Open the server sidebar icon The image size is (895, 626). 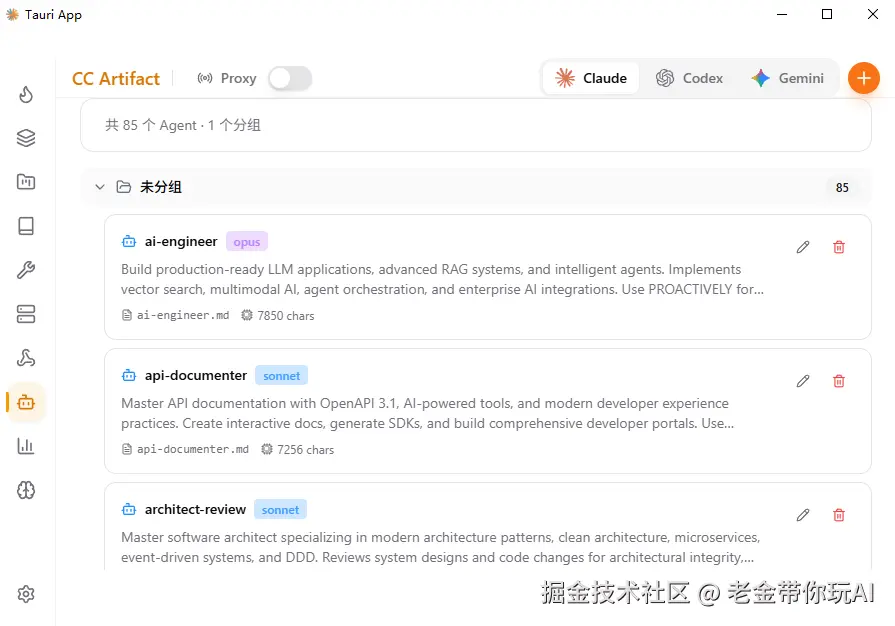26,313
